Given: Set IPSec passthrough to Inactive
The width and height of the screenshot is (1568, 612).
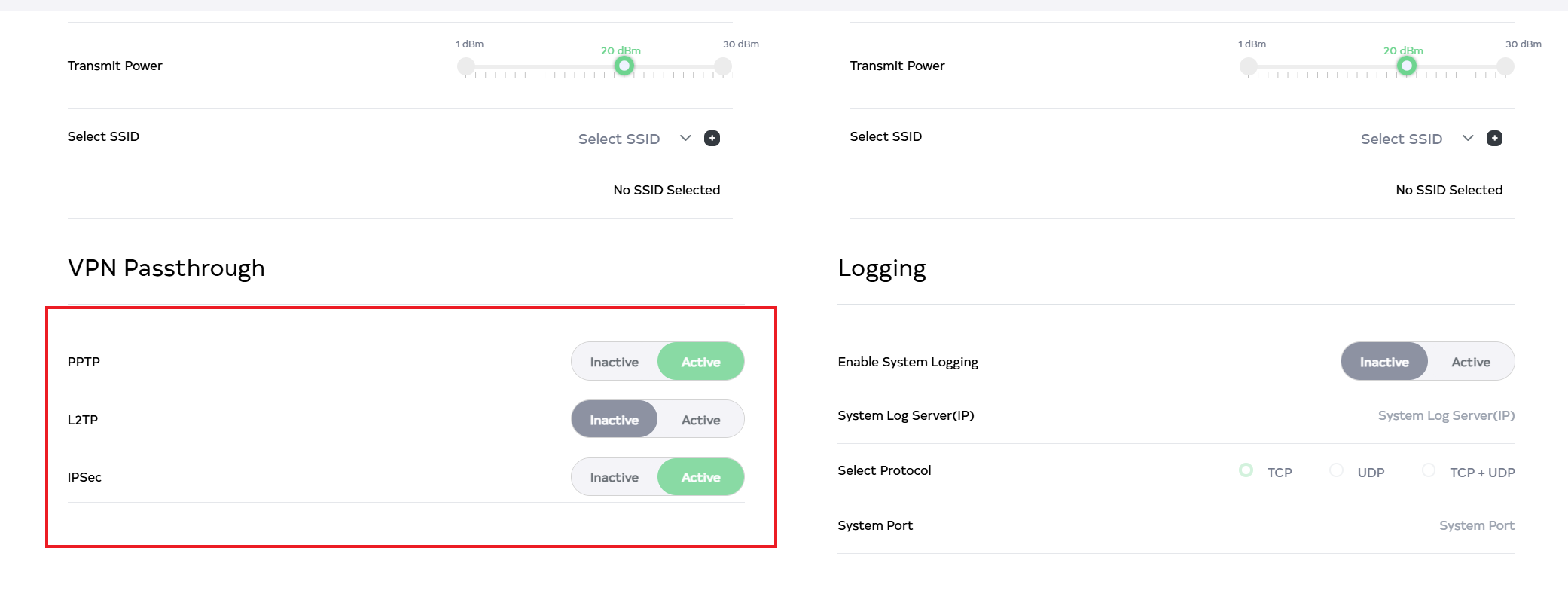Looking at the screenshot, I should coord(614,477).
